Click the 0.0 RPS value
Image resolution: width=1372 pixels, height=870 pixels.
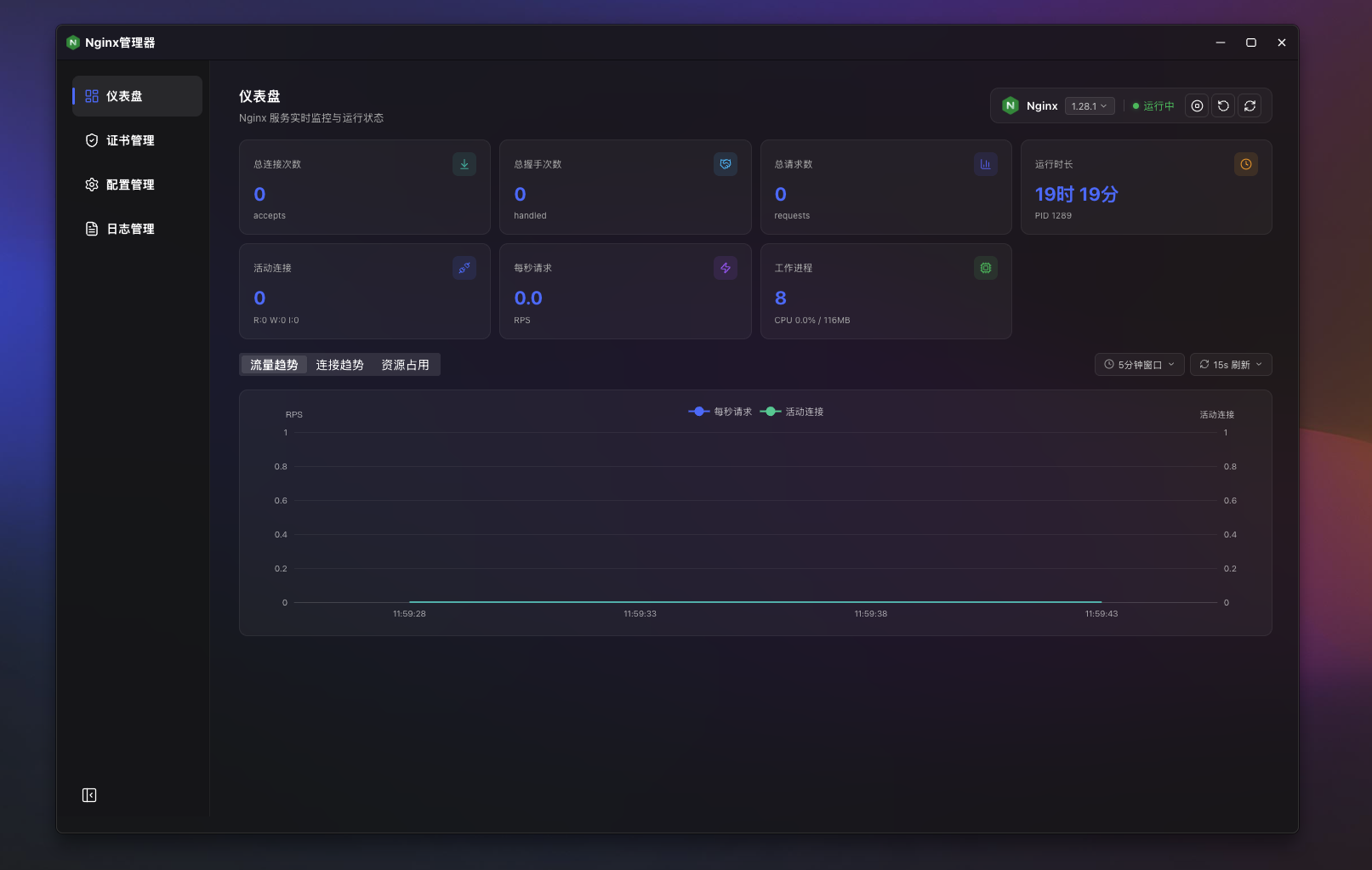(x=528, y=299)
